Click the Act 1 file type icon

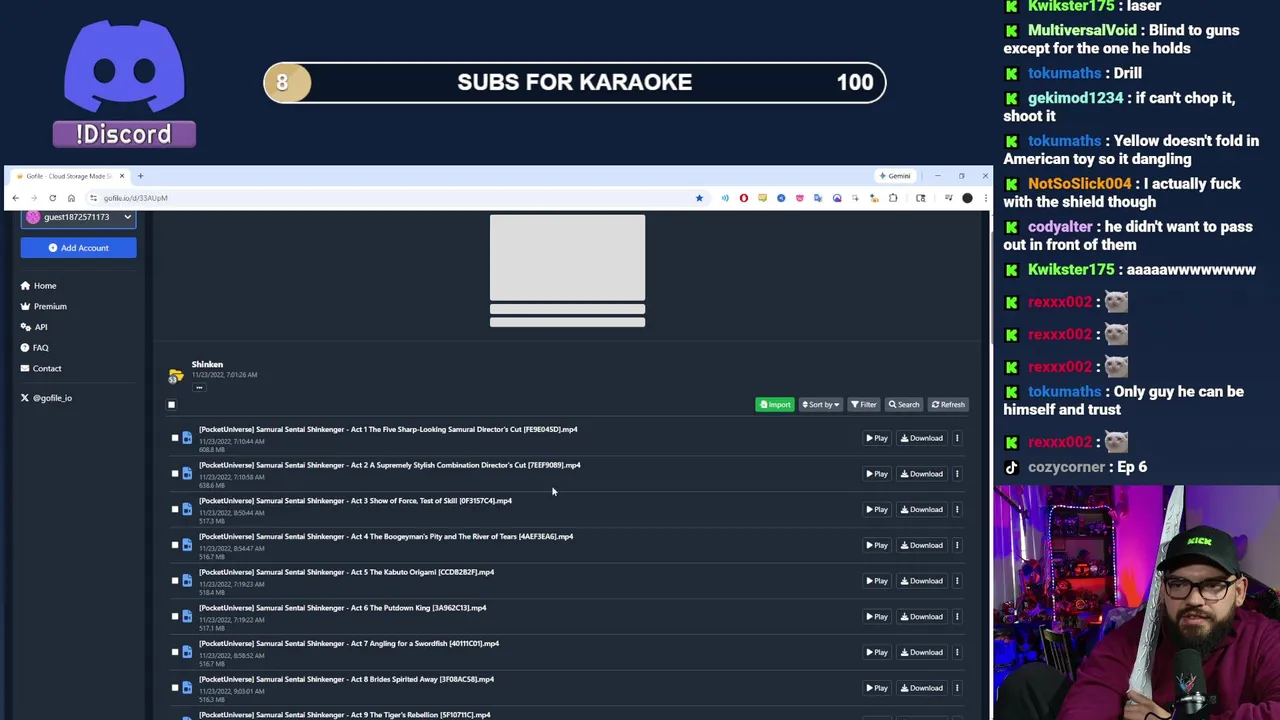click(187, 438)
